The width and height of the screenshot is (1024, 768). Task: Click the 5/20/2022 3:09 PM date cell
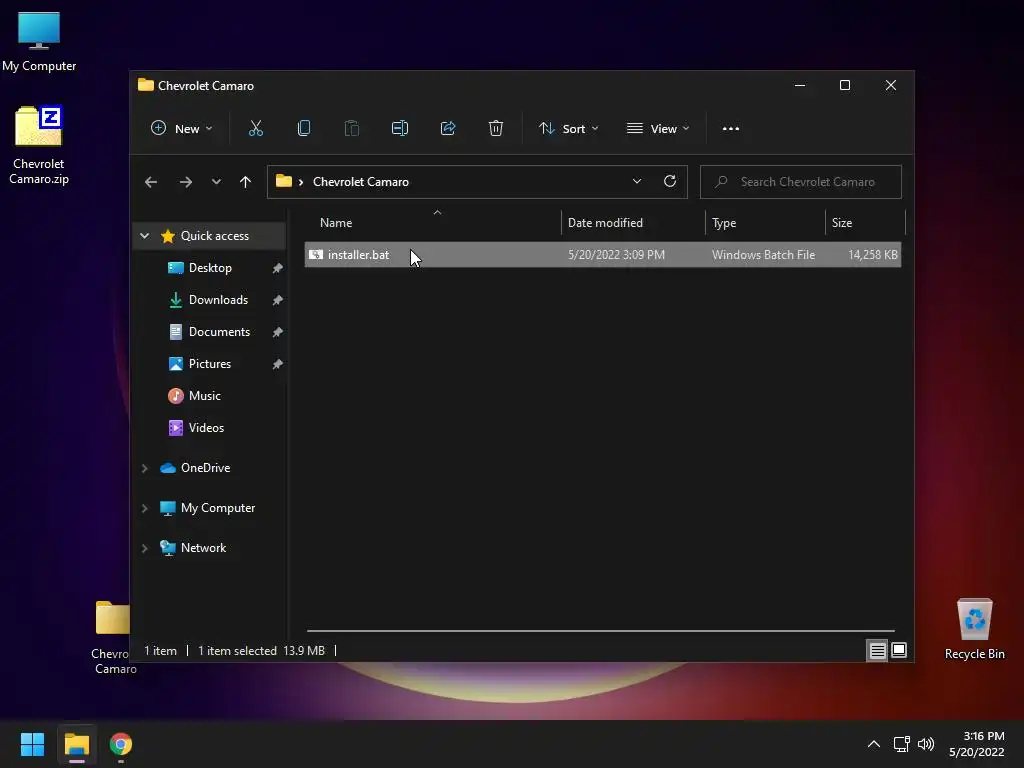(616, 255)
